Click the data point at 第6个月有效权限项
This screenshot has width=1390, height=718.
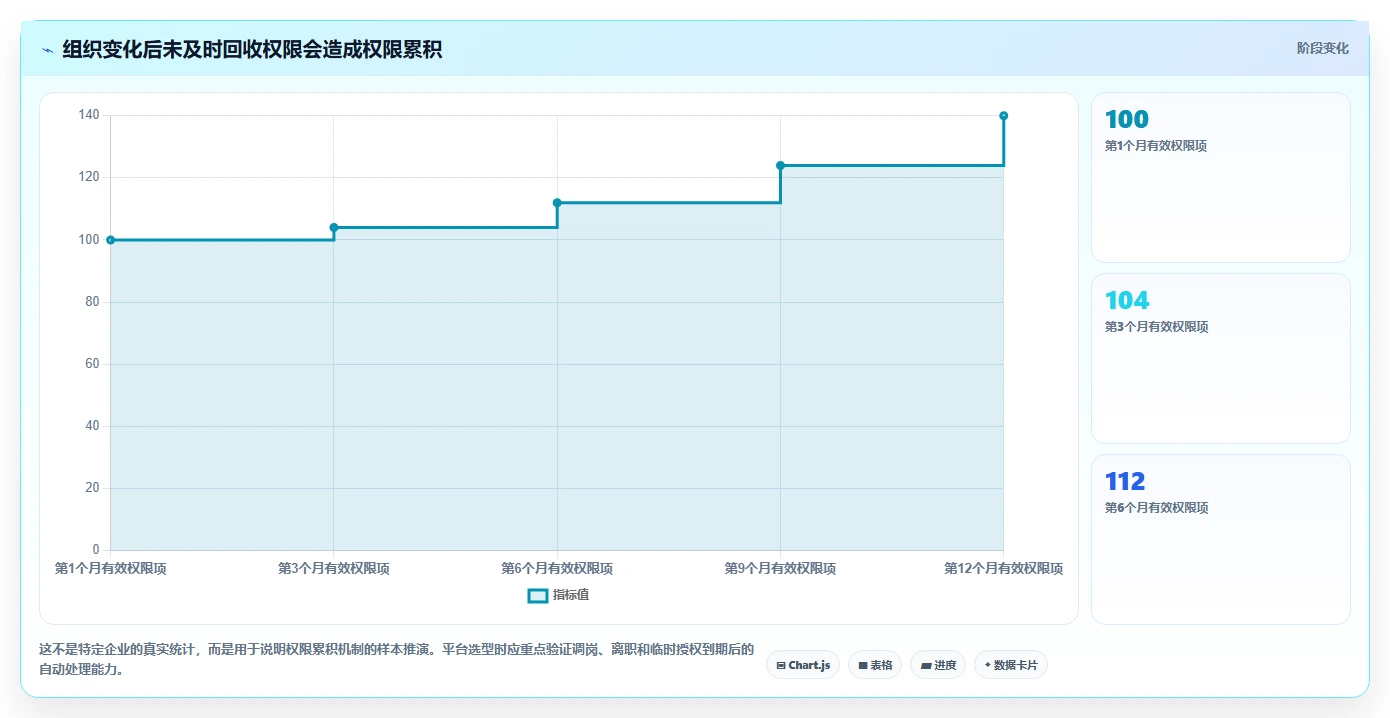coord(557,203)
